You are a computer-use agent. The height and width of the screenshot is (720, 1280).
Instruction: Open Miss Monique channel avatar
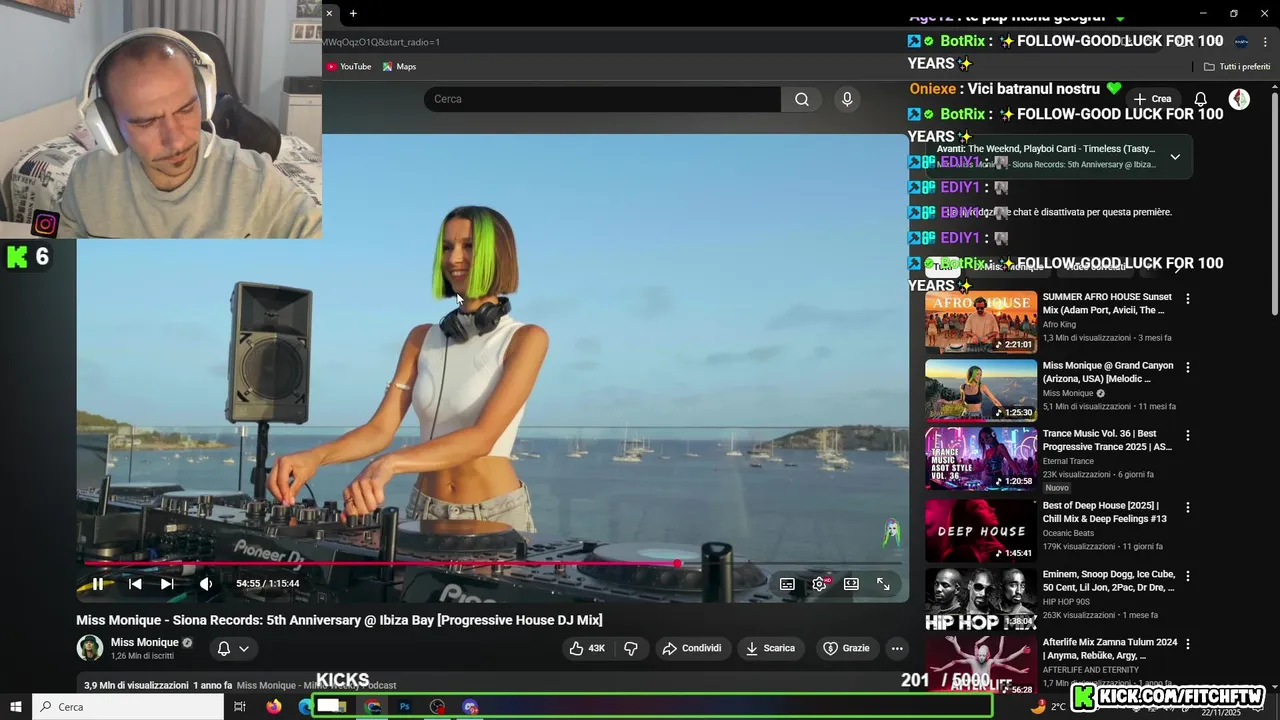[90, 648]
